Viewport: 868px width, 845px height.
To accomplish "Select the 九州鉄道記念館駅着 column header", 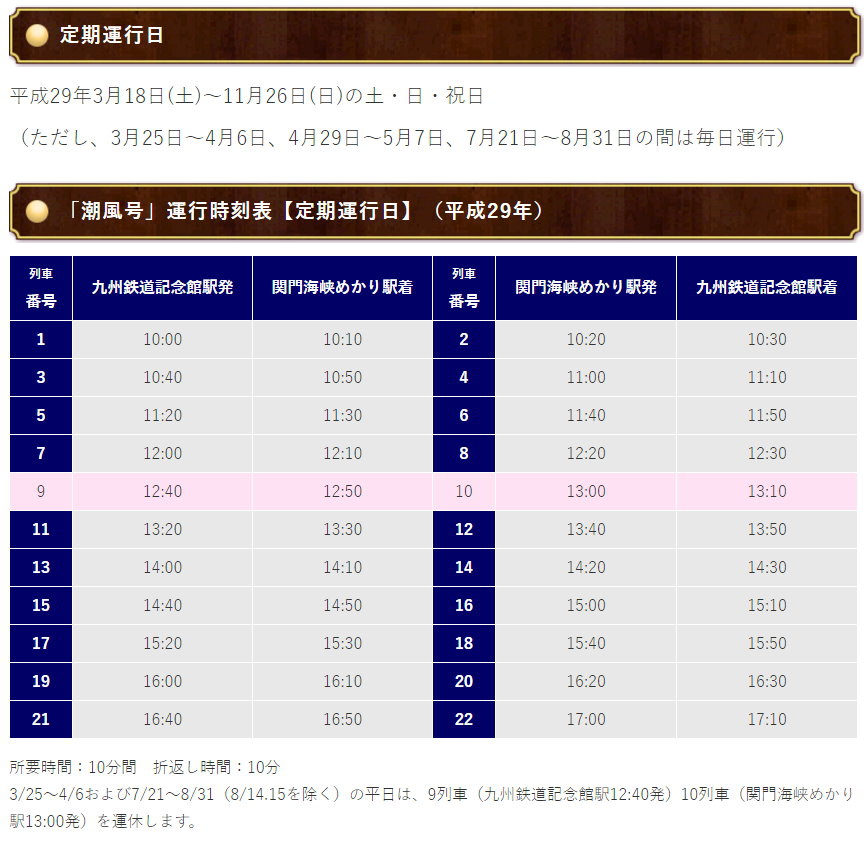I will 767,287.
